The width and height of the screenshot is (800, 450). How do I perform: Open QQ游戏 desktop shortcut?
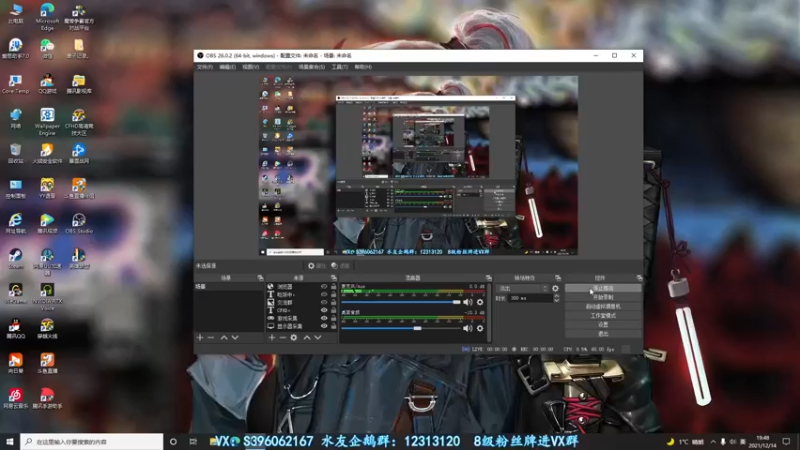click(47, 84)
